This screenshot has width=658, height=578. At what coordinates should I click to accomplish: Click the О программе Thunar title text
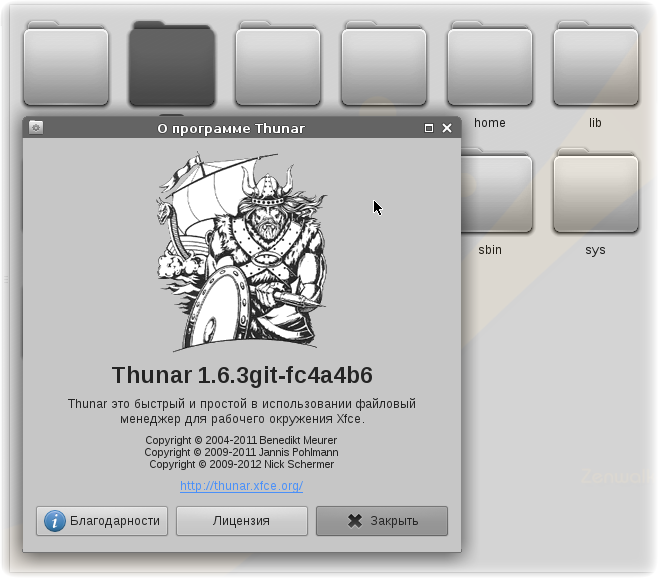(231, 128)
